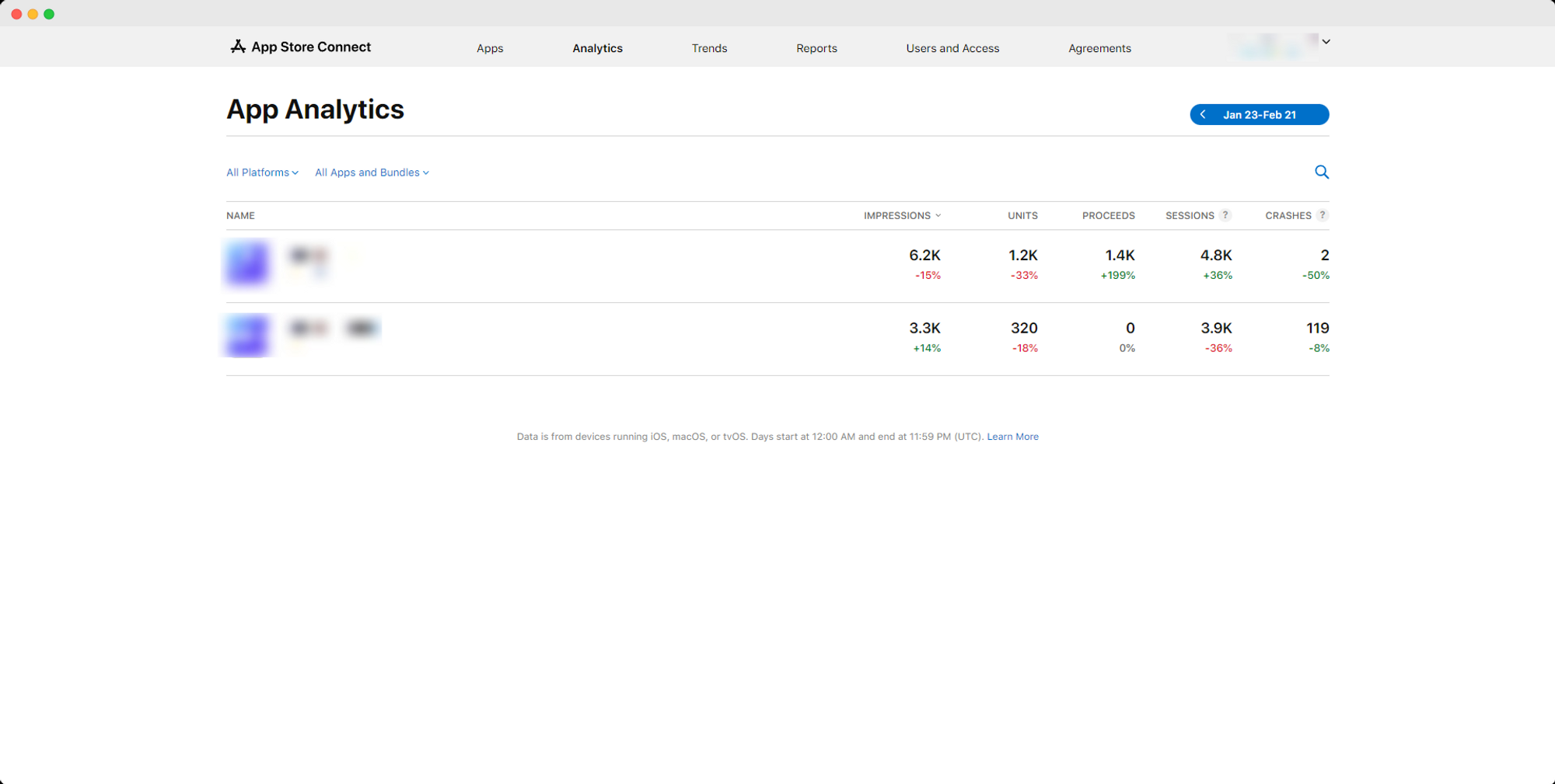Click the -18% units change

[1025, 348]
